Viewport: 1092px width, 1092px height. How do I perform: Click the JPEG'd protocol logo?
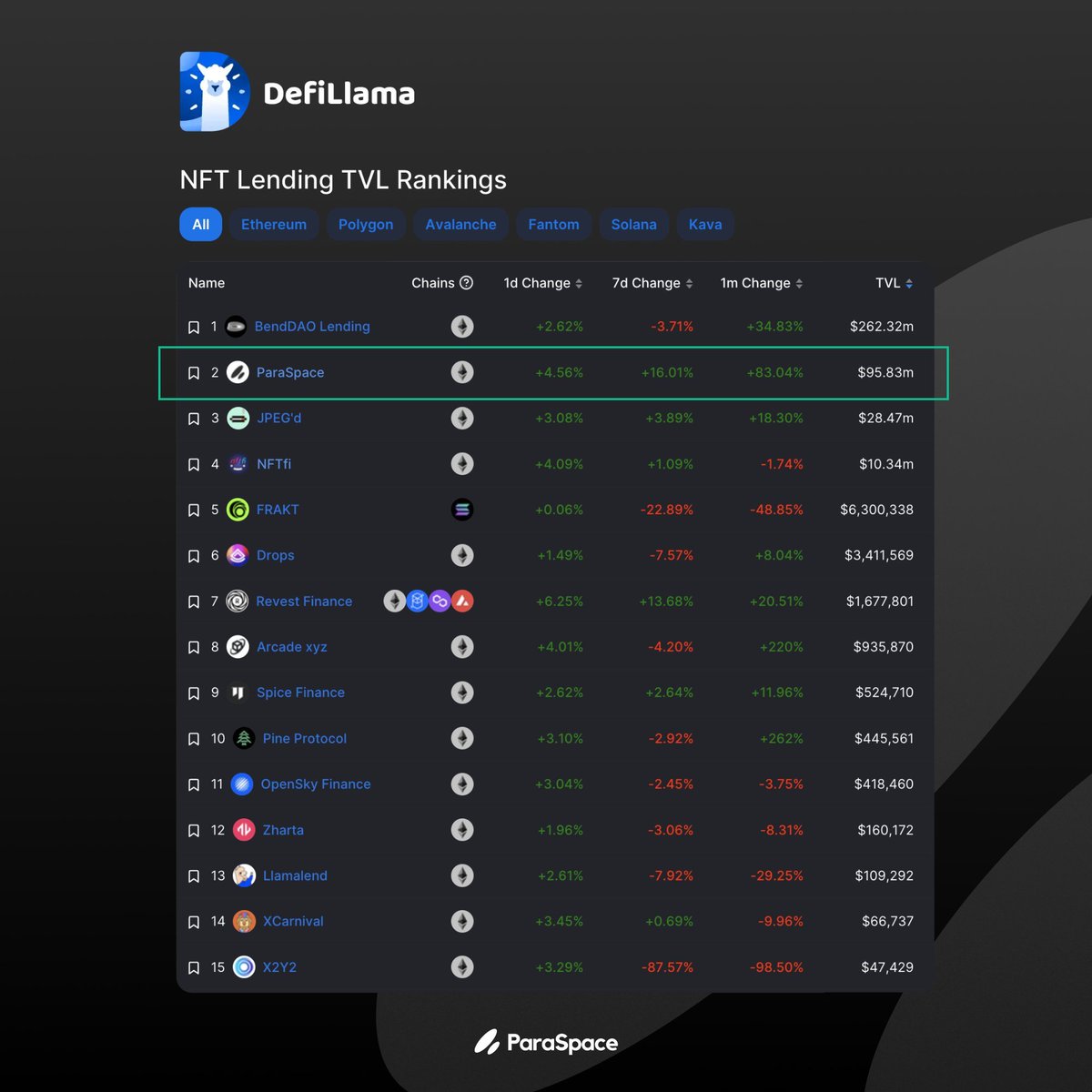tap(238, 419)
